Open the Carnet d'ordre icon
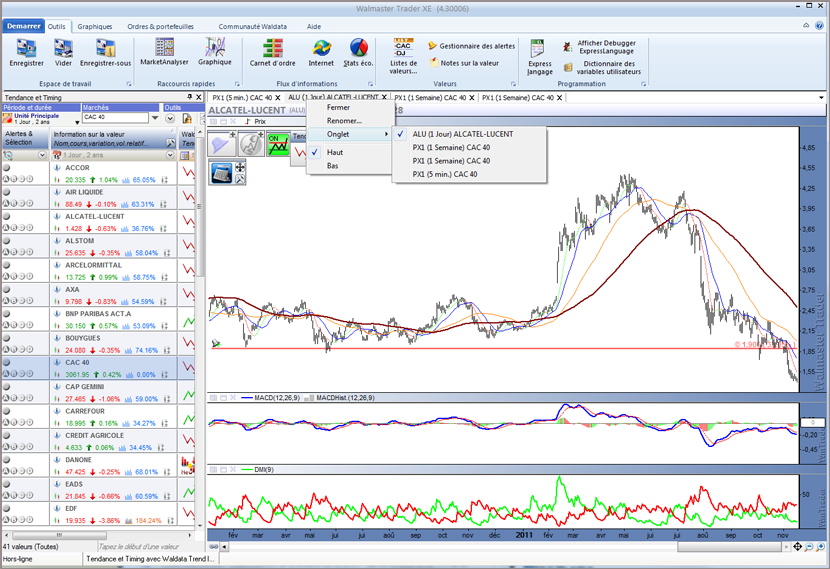Viewport: 830px width, 569px height. 273,48
